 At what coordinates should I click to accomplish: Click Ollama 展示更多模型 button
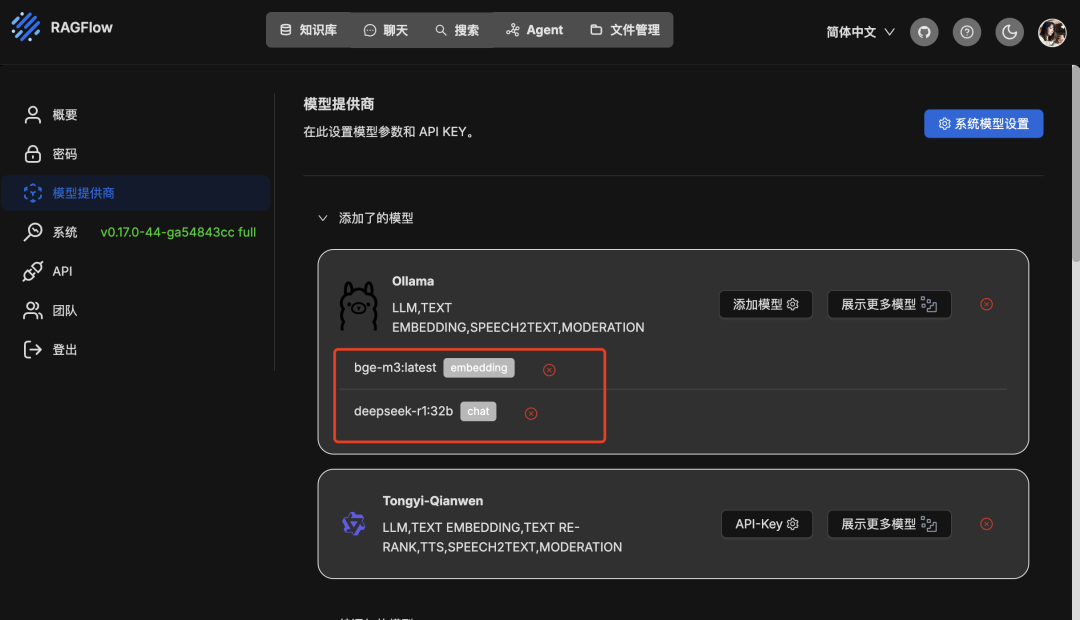pyautogui.click(x=889, y=304)
